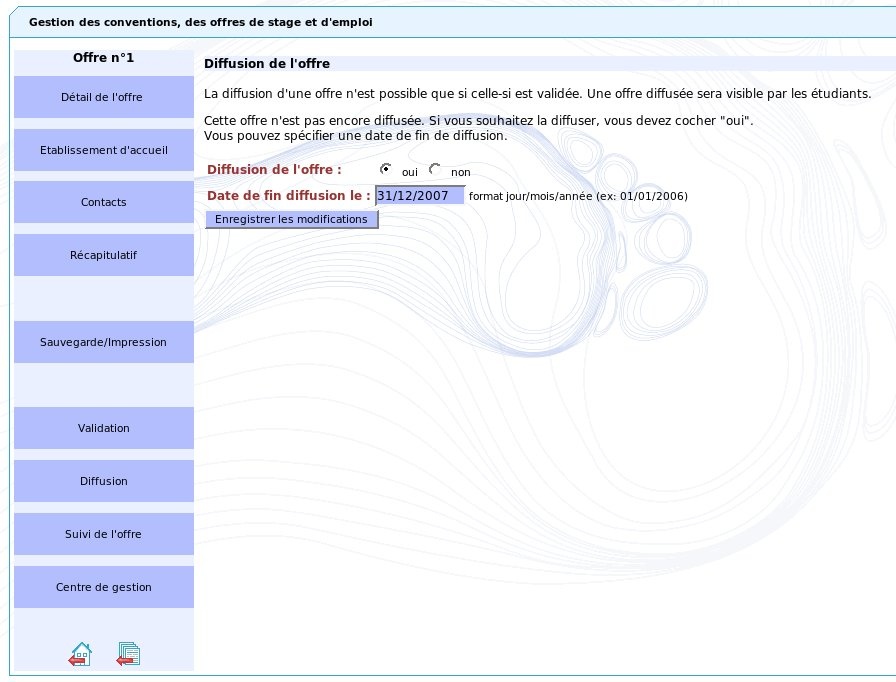Go to Centre de gestion
Image resolution: width=896 pixels, height=682 pixels.
103,587
